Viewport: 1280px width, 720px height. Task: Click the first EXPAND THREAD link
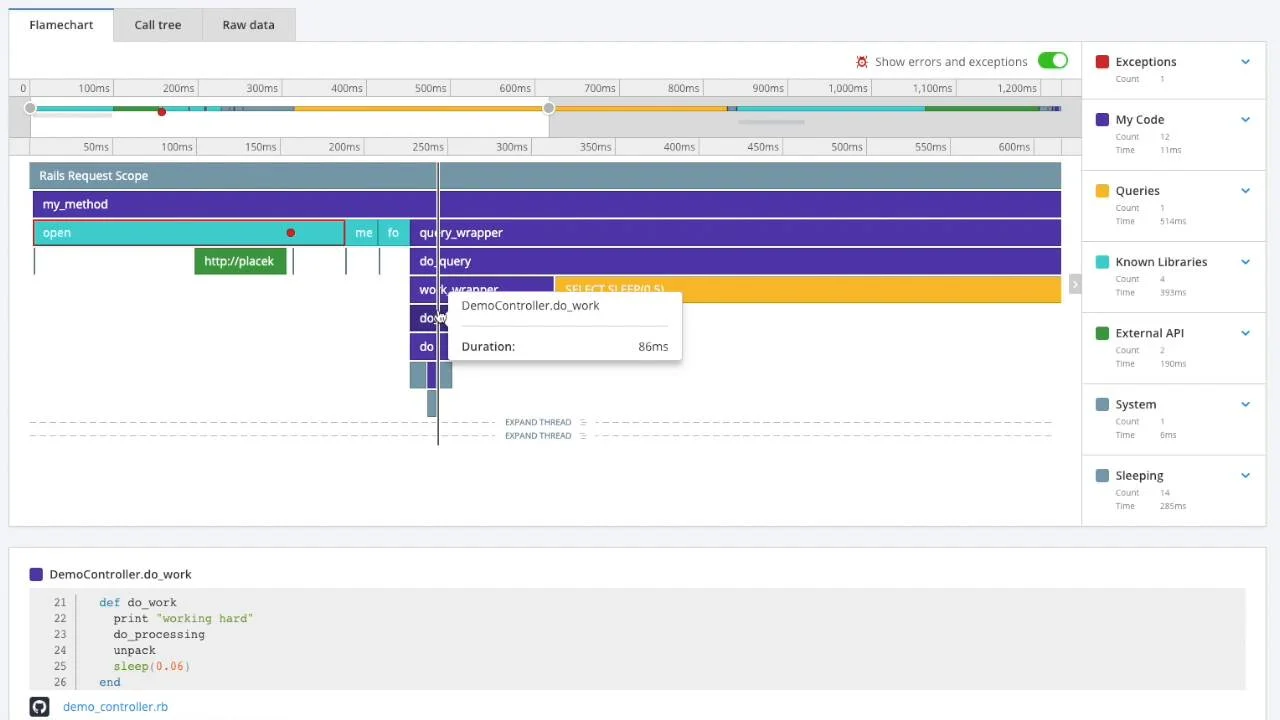point(538,422)
